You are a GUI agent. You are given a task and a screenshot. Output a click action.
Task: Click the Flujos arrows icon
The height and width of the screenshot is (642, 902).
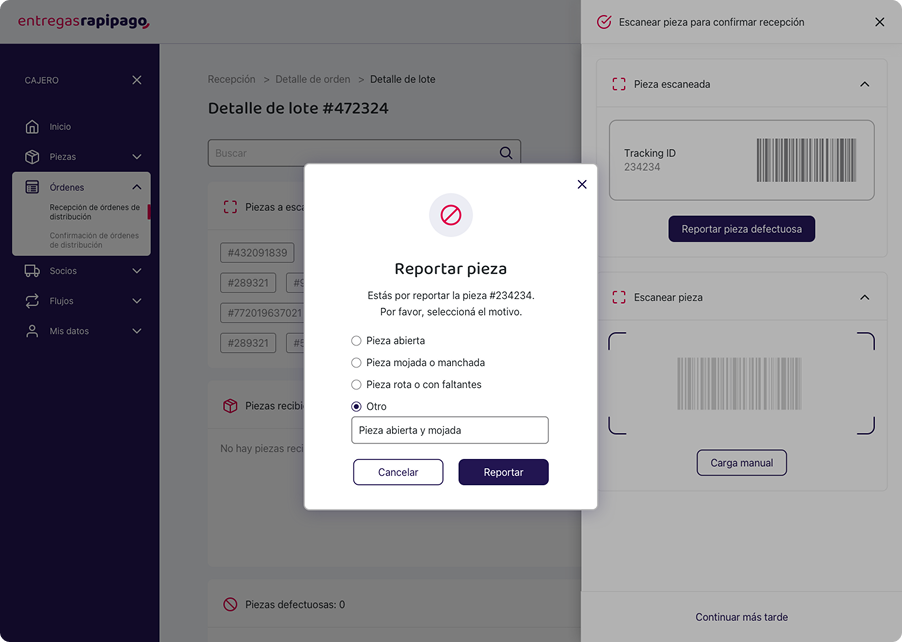pos(32,301)
